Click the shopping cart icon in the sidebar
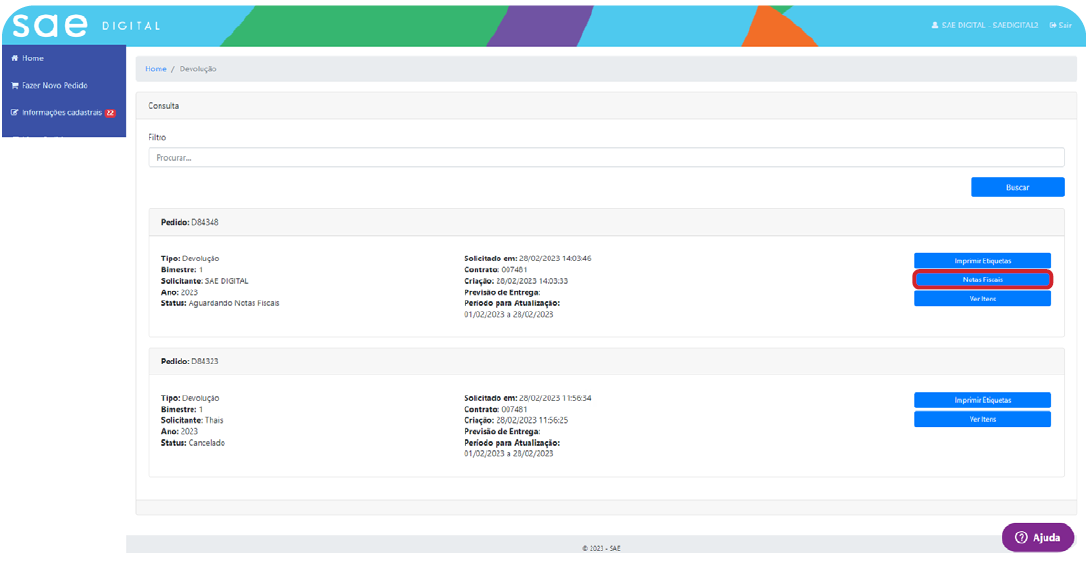Image resolution: width=1086 pixels, height=568 pixels. pyautogui.click(x=15, y=86)
